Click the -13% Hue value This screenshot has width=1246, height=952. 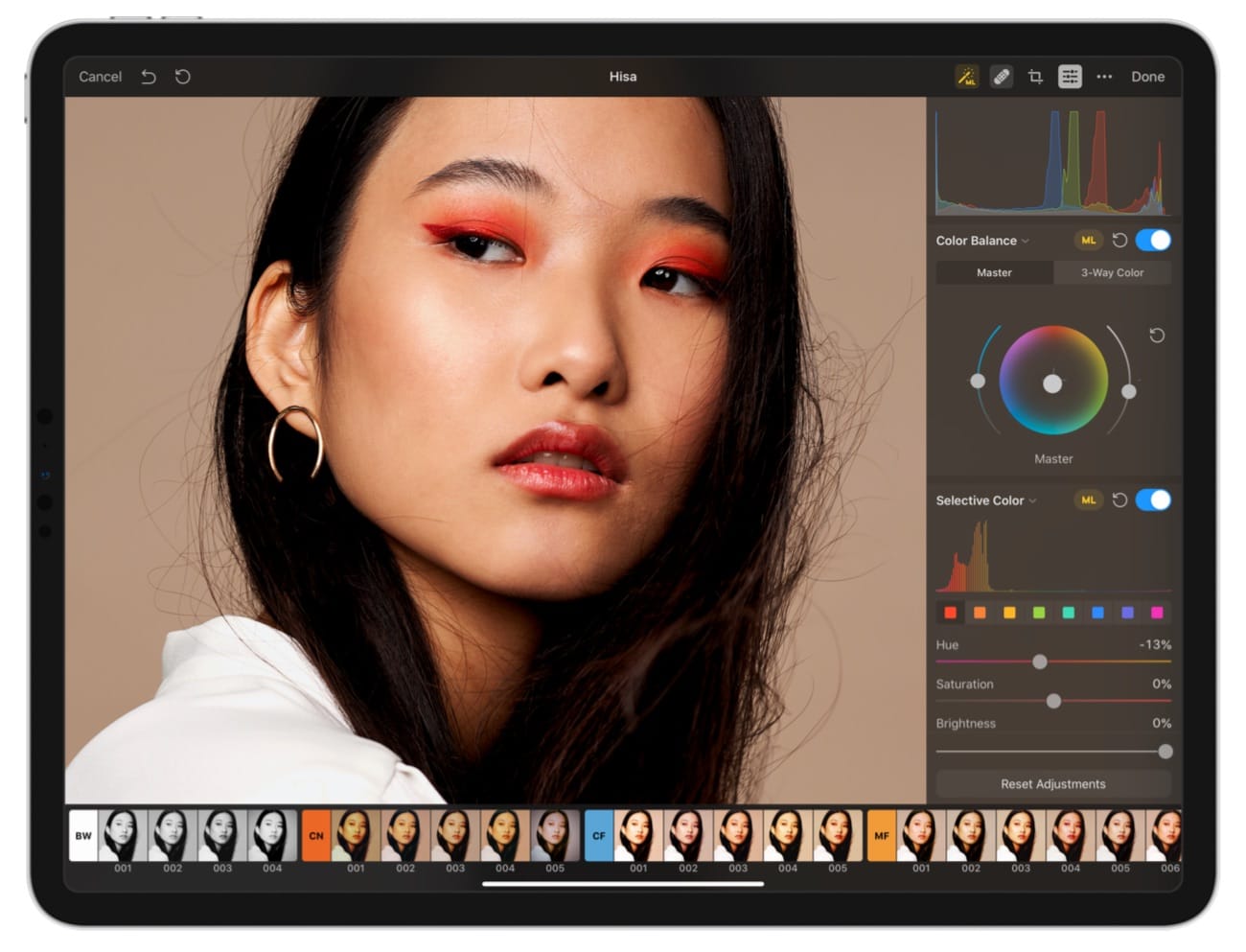coord(1155,645)
